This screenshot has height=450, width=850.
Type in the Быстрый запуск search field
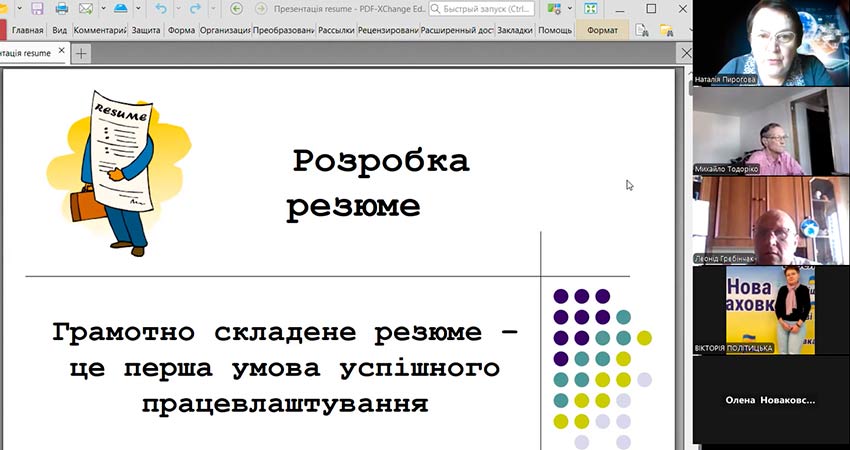495,9
